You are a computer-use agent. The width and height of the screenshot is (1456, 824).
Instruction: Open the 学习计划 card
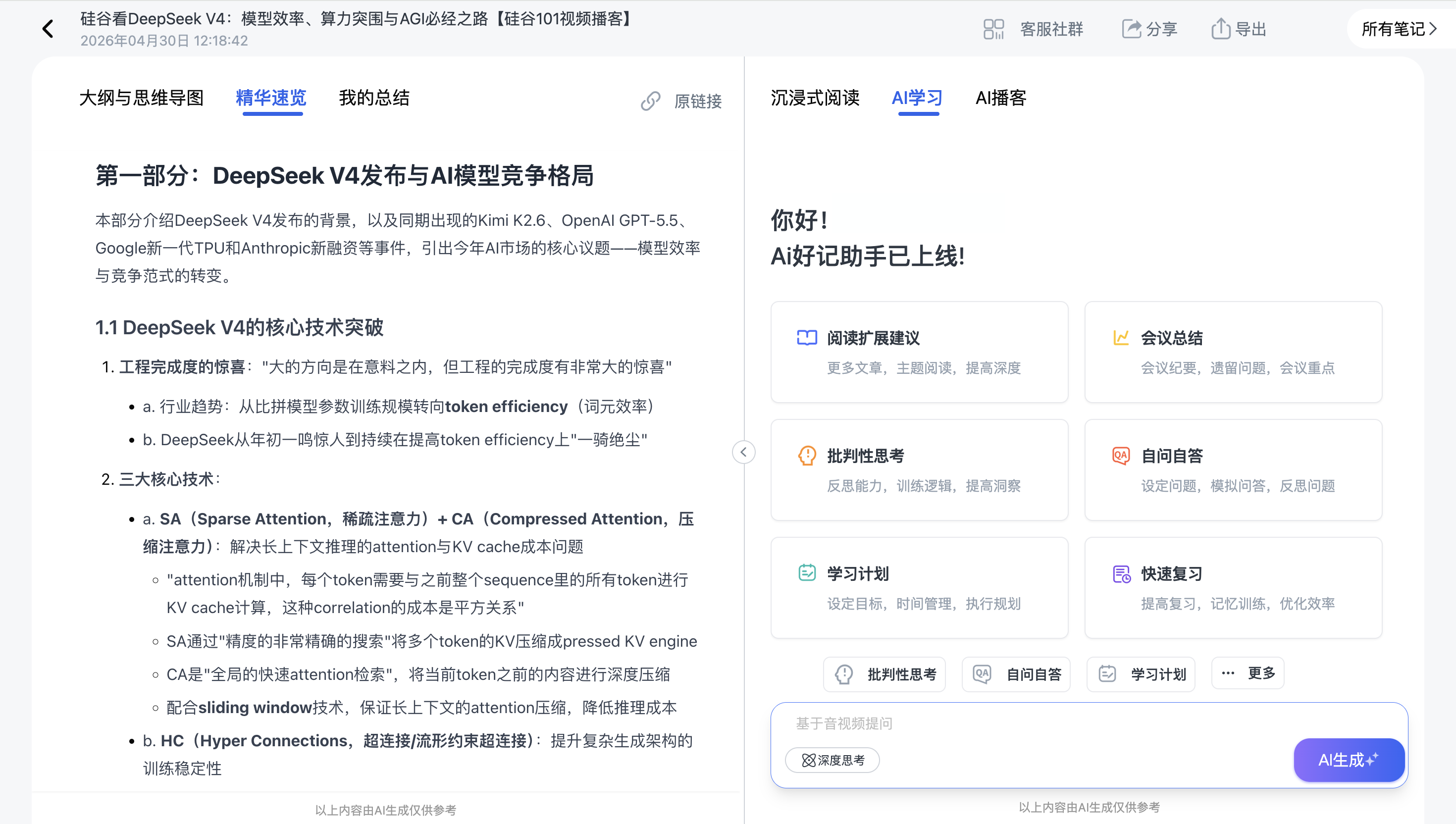pos(920,587)
